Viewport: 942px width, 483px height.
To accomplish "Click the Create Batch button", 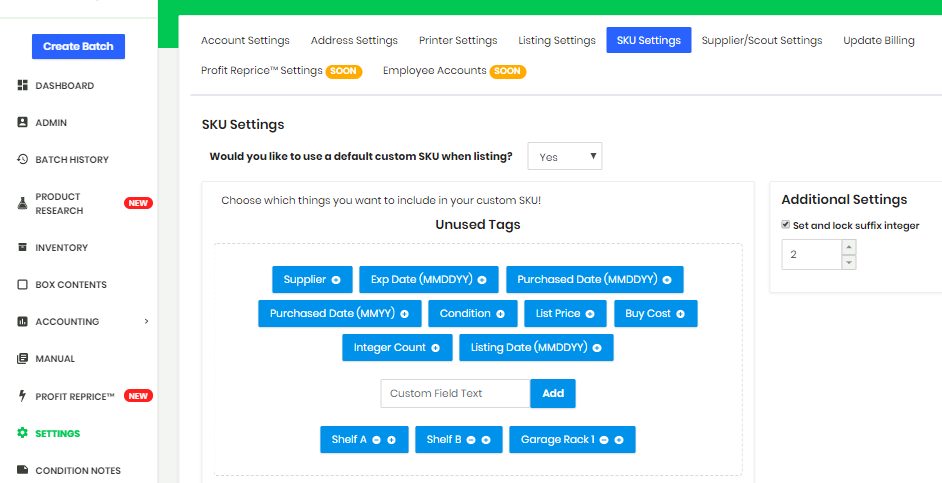I will click(78, 46).
